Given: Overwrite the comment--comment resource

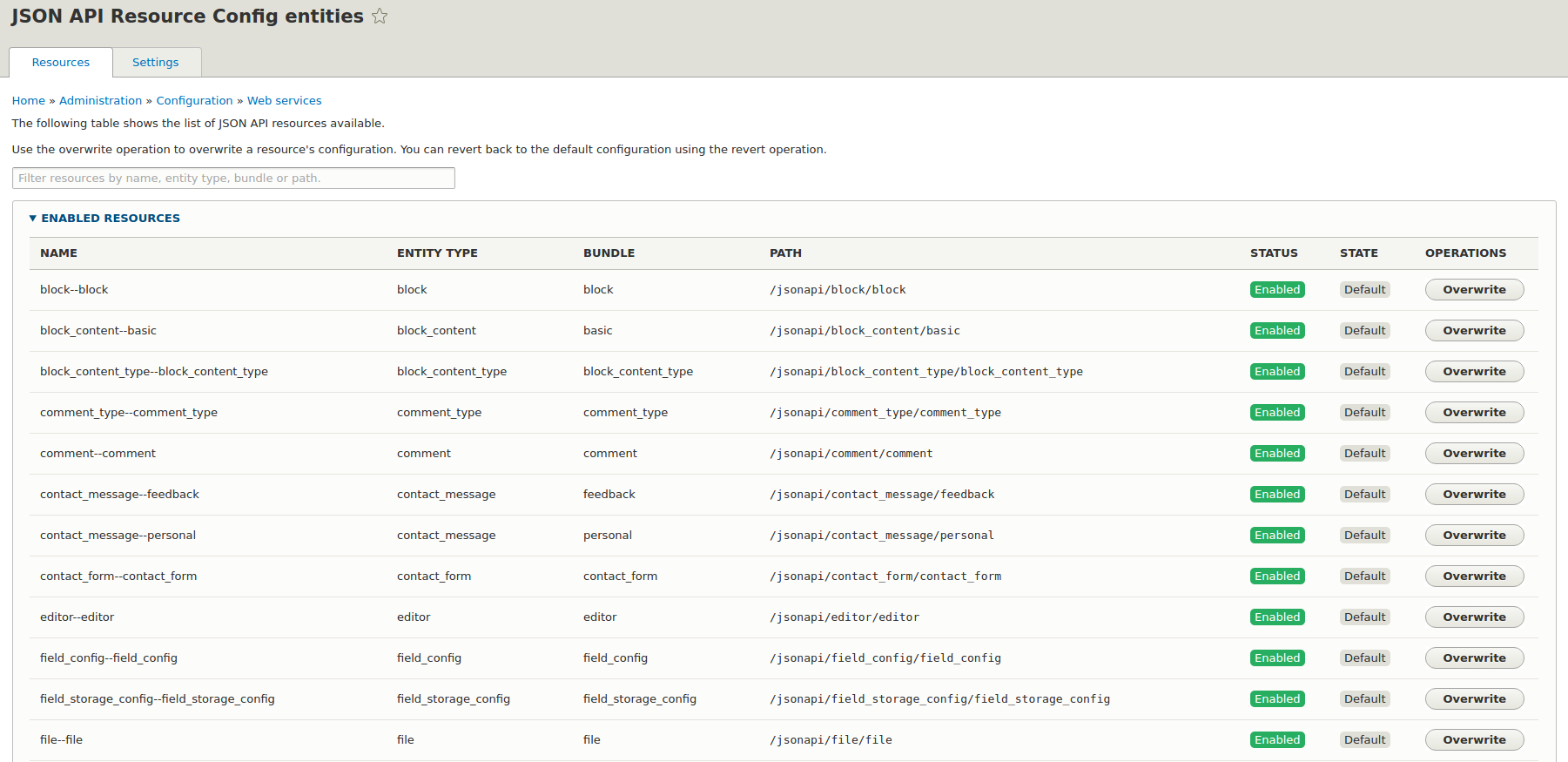Looking at the screenshot, I should [x=1473, y=454].
